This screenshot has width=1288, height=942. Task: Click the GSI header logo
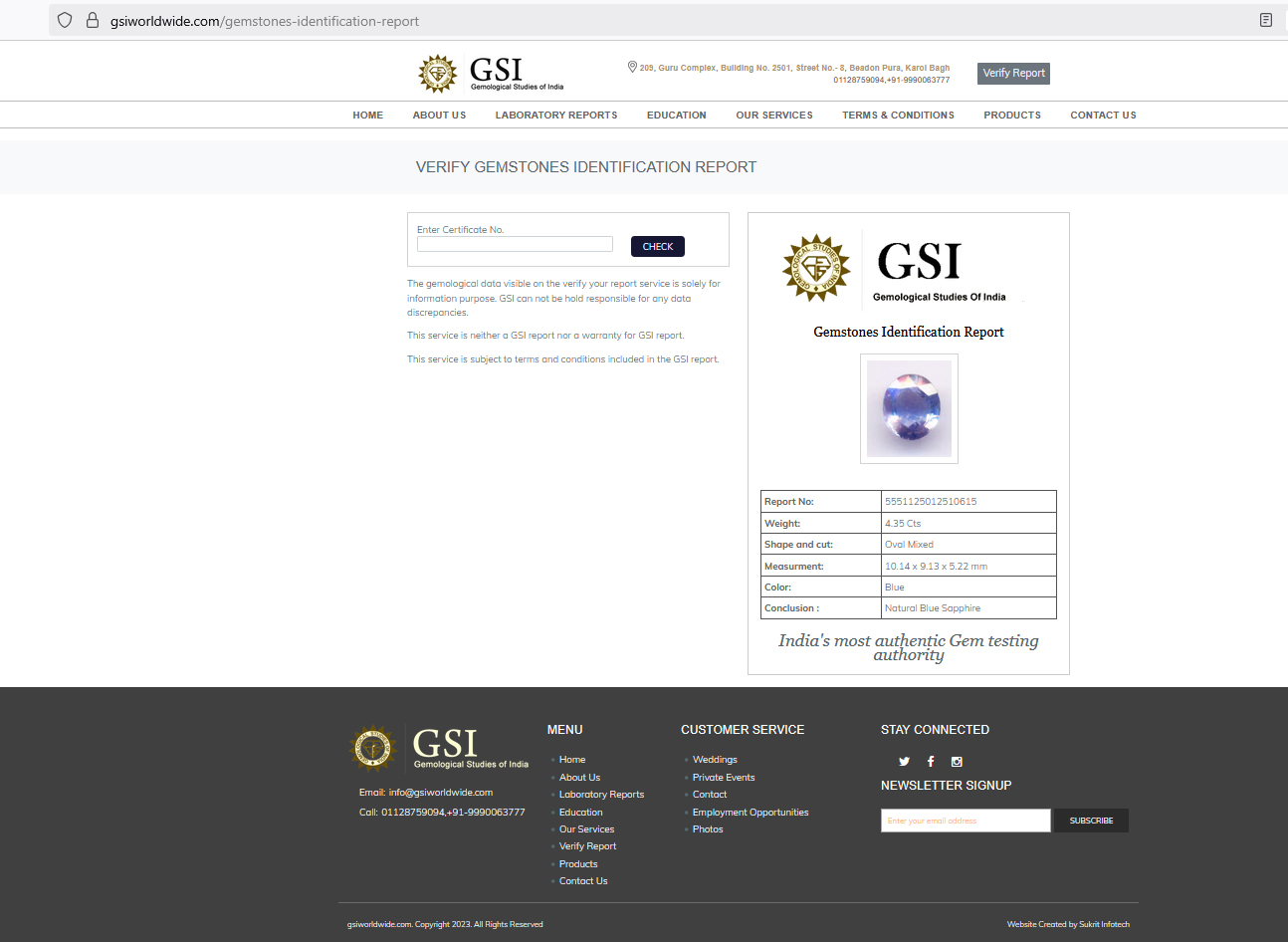(491, 74)
